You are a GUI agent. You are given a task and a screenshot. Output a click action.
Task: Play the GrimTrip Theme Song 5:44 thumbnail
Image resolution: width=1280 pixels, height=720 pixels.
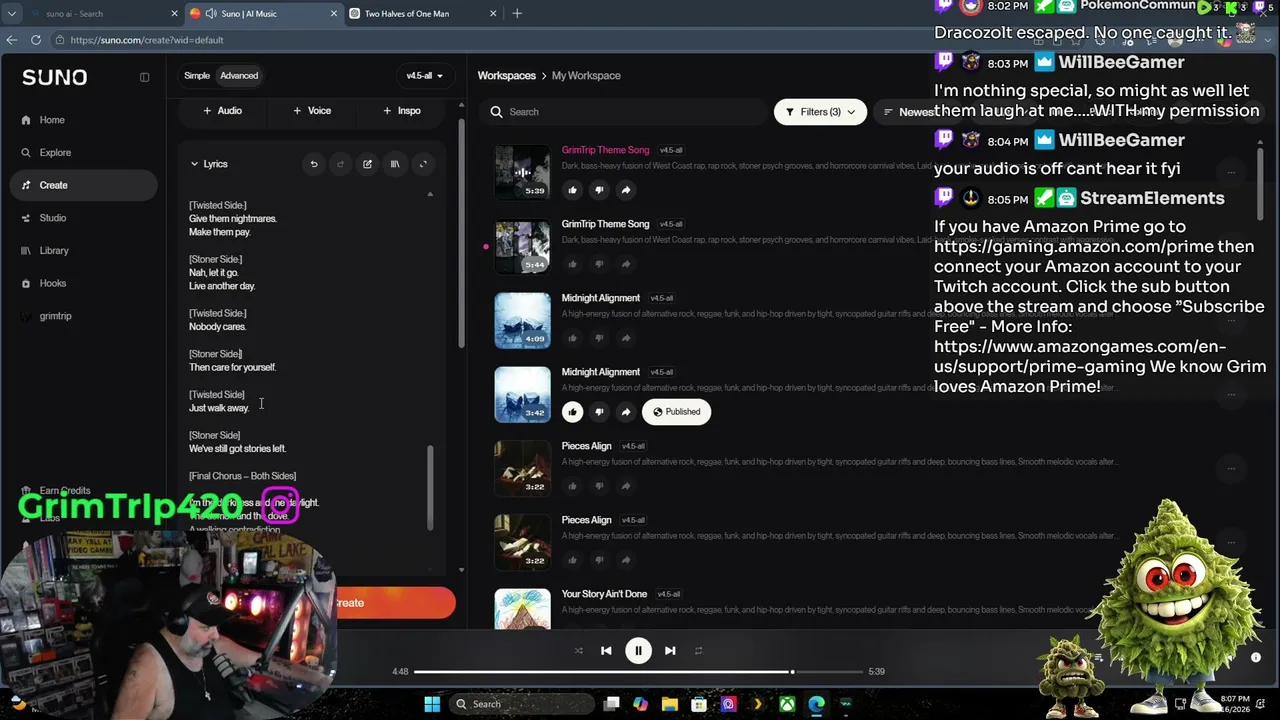522,246
